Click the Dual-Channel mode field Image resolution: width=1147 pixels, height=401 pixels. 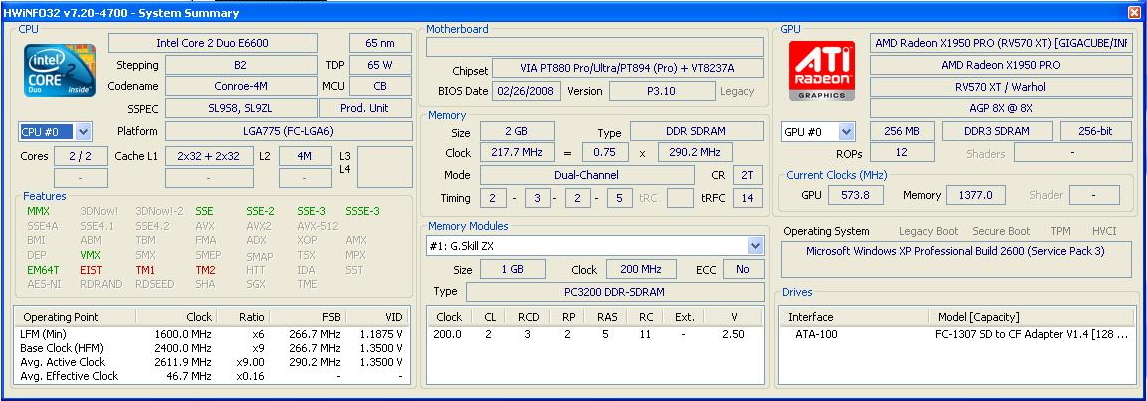pos(587,176)
